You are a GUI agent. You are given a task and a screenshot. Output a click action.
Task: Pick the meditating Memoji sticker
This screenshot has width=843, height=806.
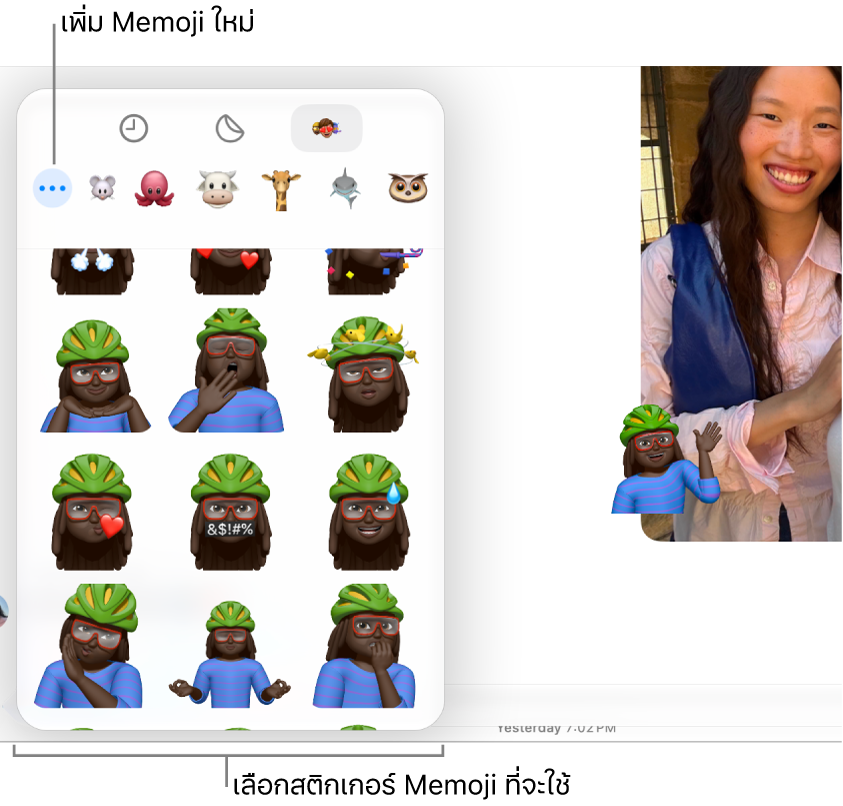point(230,654)
